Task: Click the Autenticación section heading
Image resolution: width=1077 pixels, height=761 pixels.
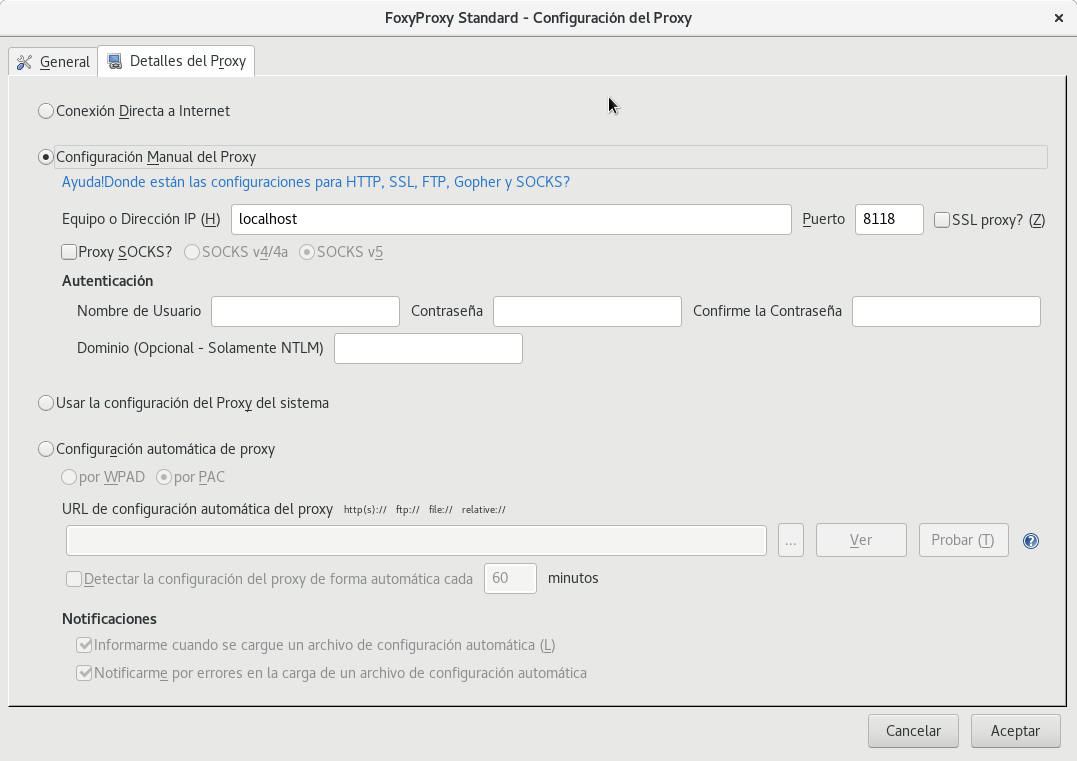Action: pyautogui.click(x=107, y=281)
